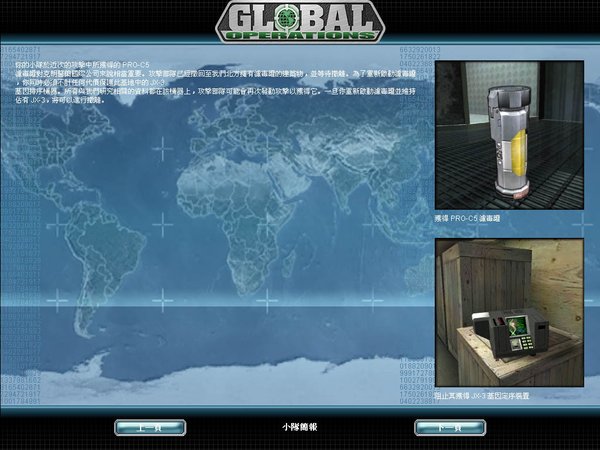Click the 下一頁 next page button
Screen dimensions: 600x450
(450, 427)
